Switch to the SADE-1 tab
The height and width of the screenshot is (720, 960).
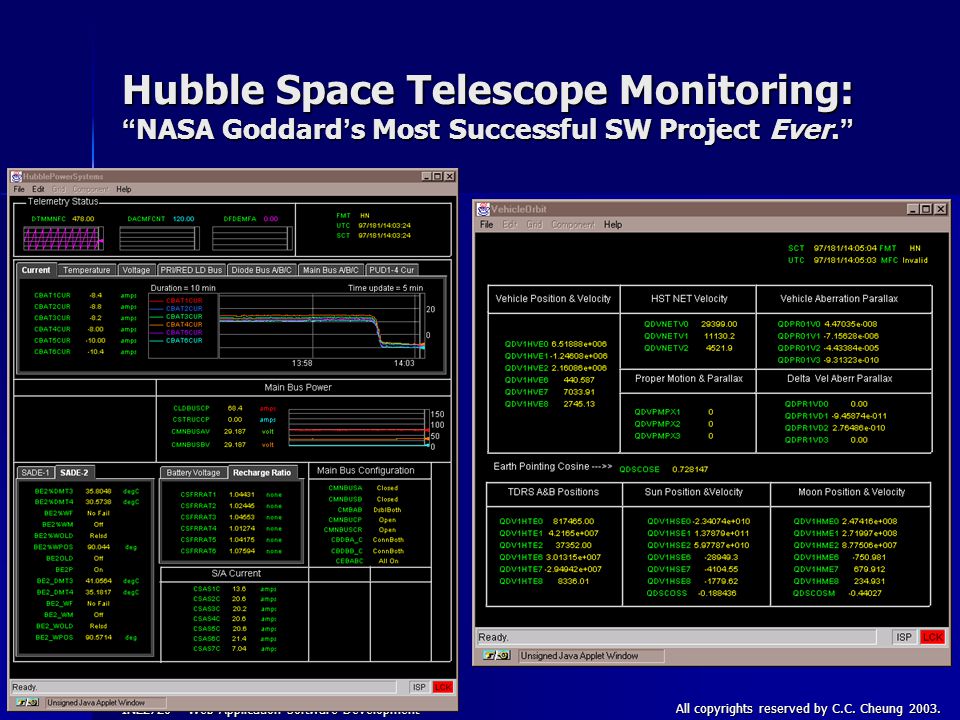point(35,473)
